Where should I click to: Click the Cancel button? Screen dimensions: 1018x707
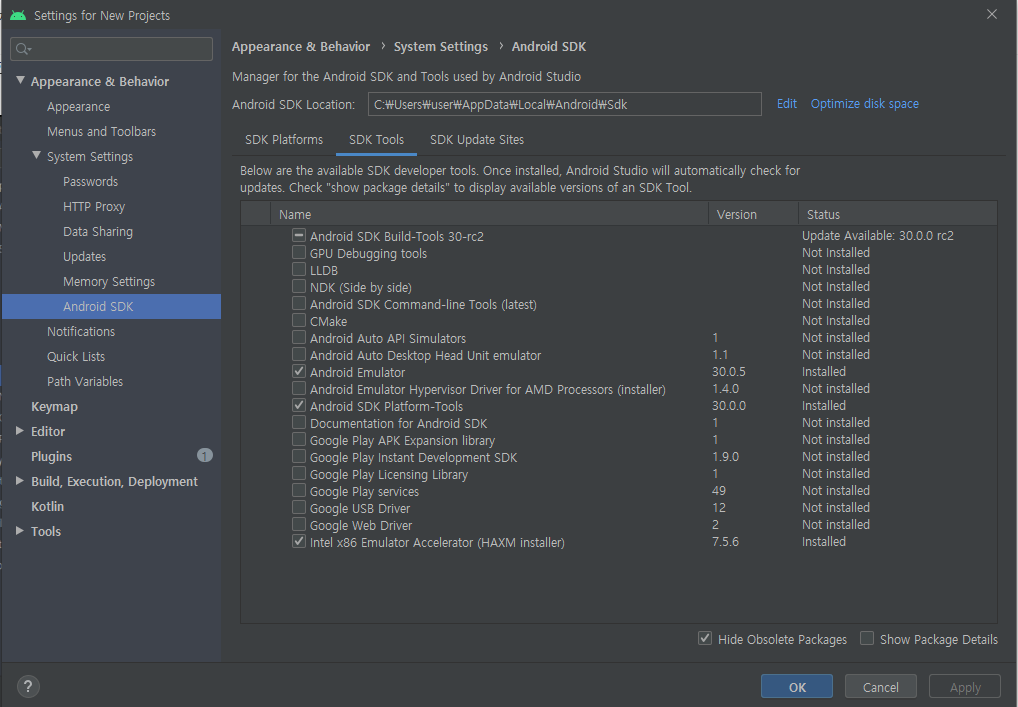(880, 687)
